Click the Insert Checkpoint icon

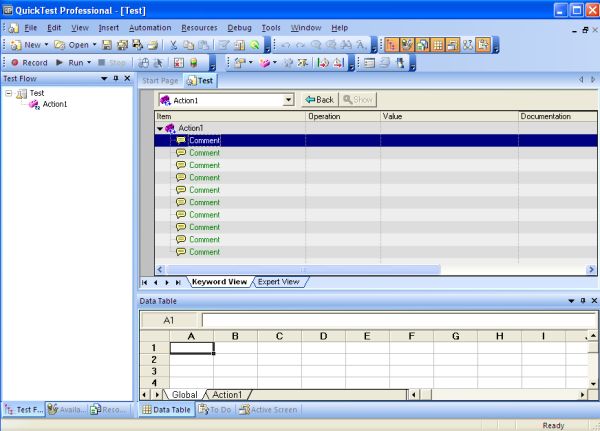coord(240,62)
